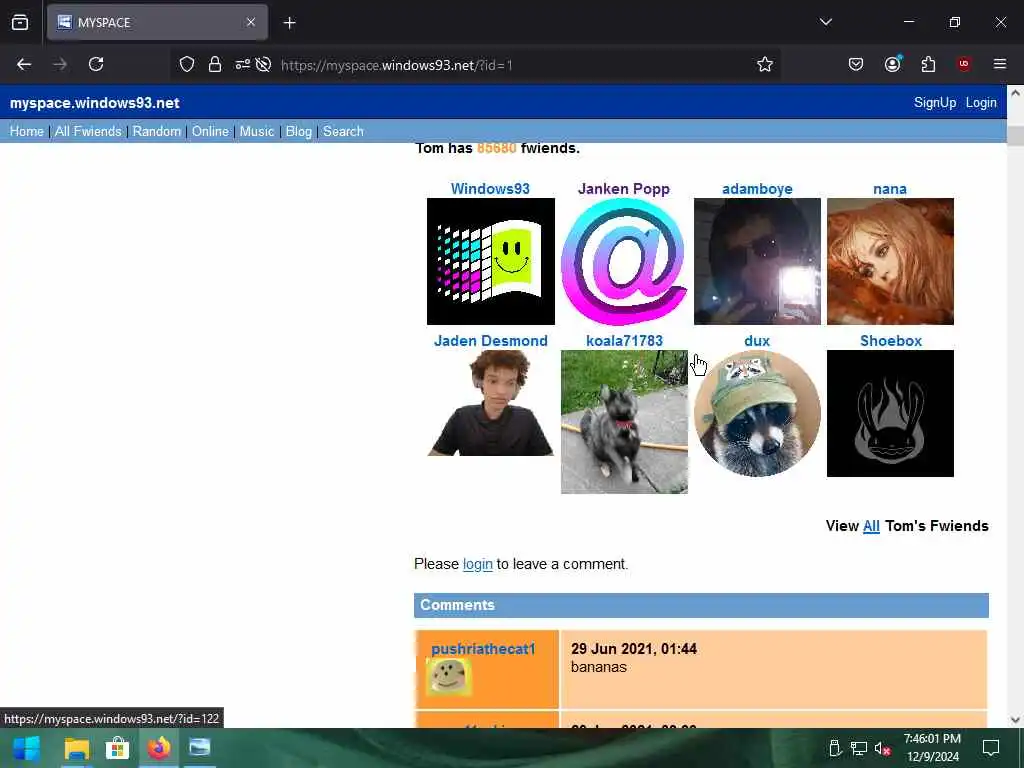Open the Search menu item
The width and height of the screenshot is (1024, 768).
(x=344, y=131)
